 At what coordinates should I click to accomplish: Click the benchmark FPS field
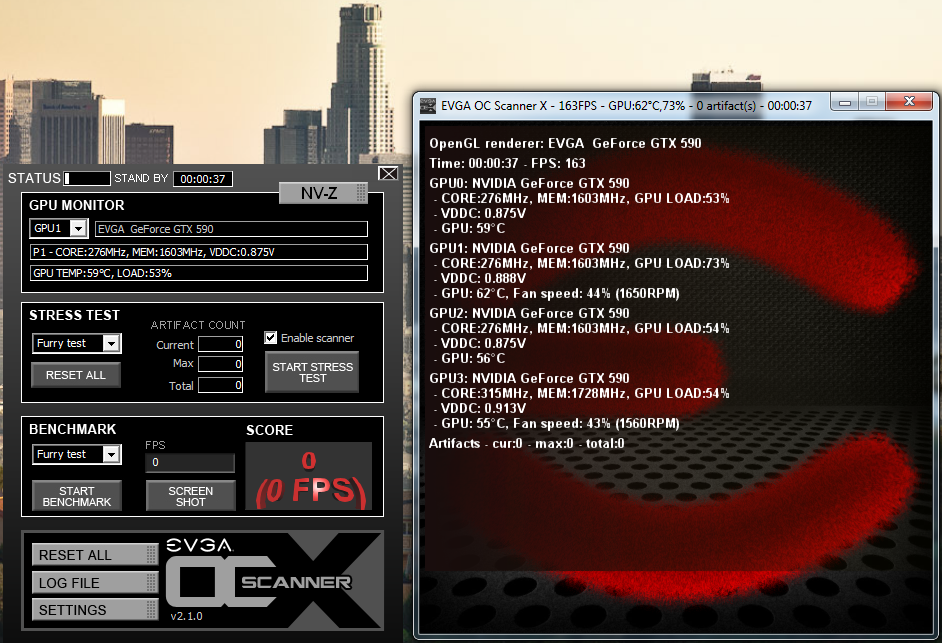(x=190, y=463)
